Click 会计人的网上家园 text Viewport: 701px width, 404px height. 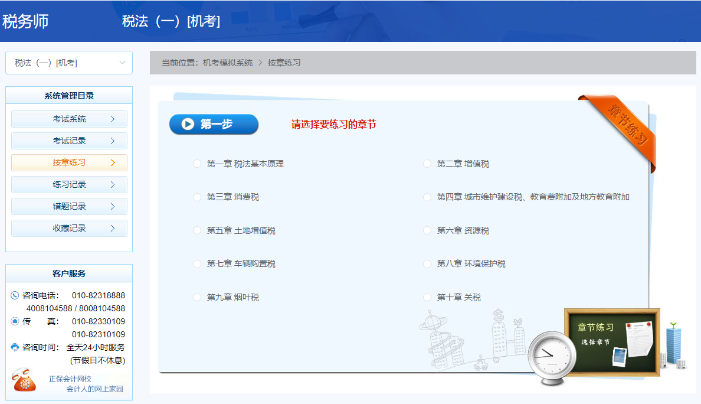tap(95, 389)
